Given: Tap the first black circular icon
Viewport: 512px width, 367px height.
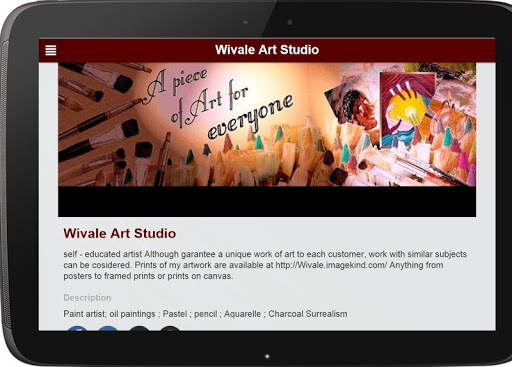Looking at the screenshot, I should 139,328.
